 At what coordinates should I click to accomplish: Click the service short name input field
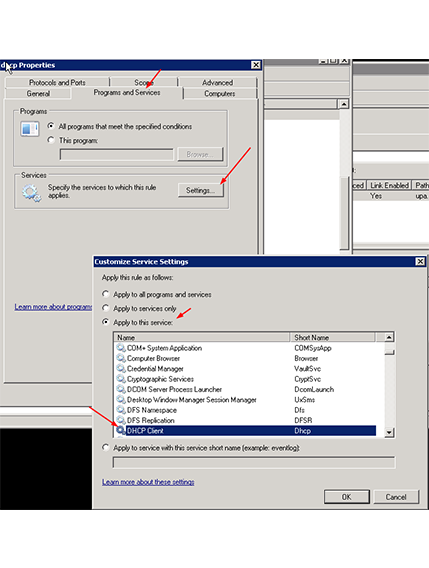pyautogui.click(x=254, y=463)
